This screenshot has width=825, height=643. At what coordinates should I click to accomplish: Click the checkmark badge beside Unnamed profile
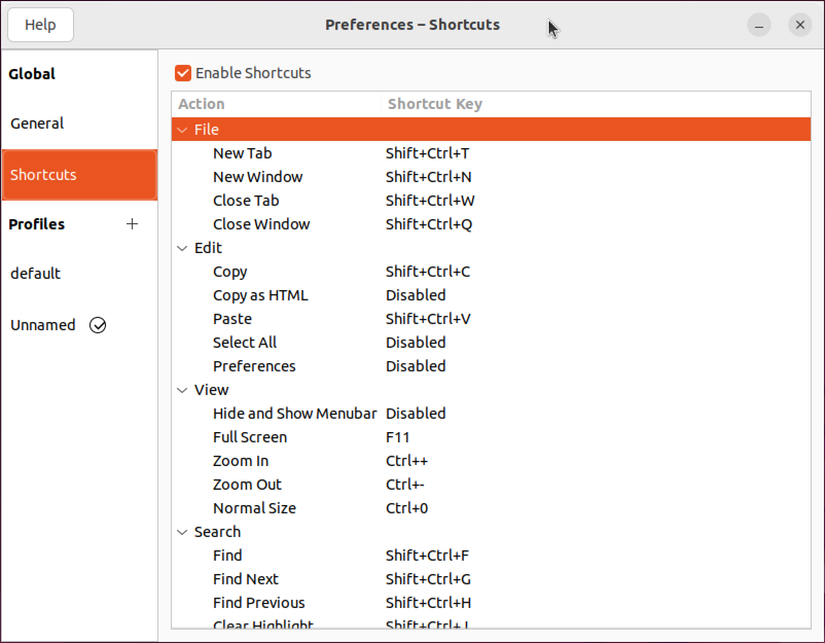(97, 324)
